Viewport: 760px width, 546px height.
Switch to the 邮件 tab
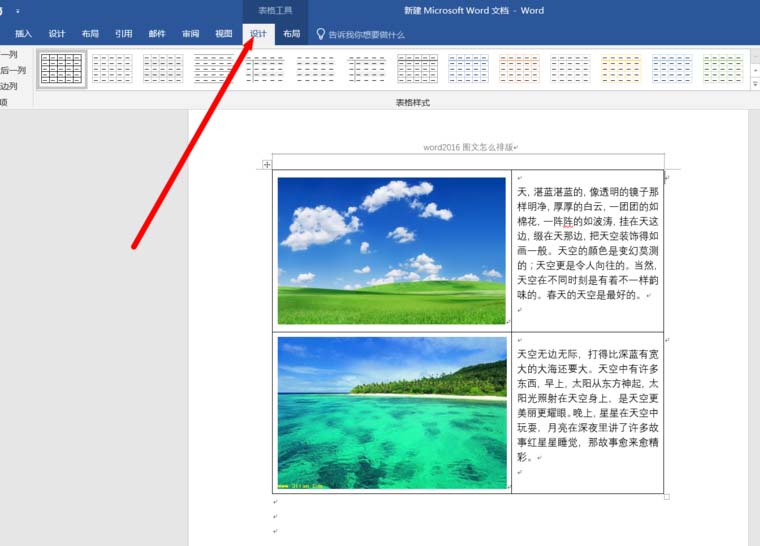[x=157, y=34]
